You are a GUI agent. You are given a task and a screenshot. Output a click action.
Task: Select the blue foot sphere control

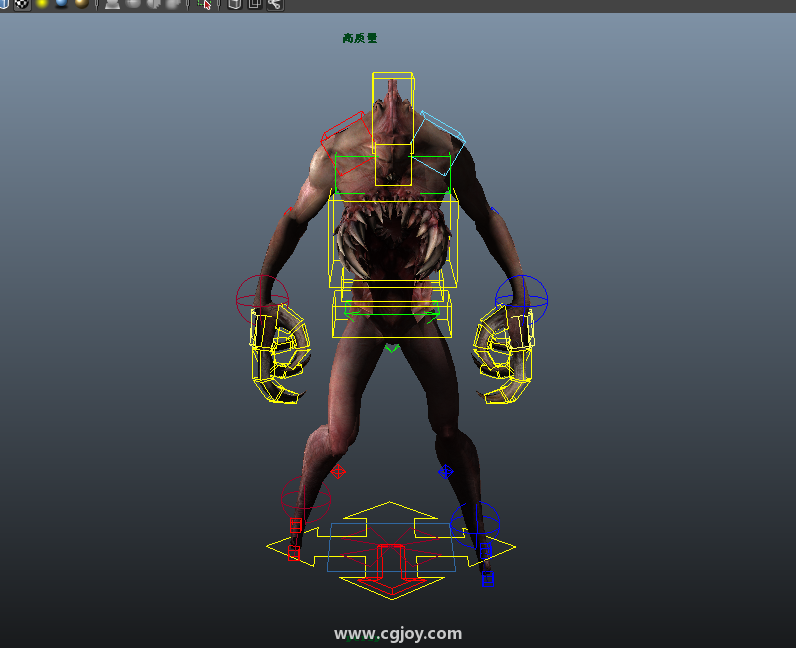click(475, 525)
